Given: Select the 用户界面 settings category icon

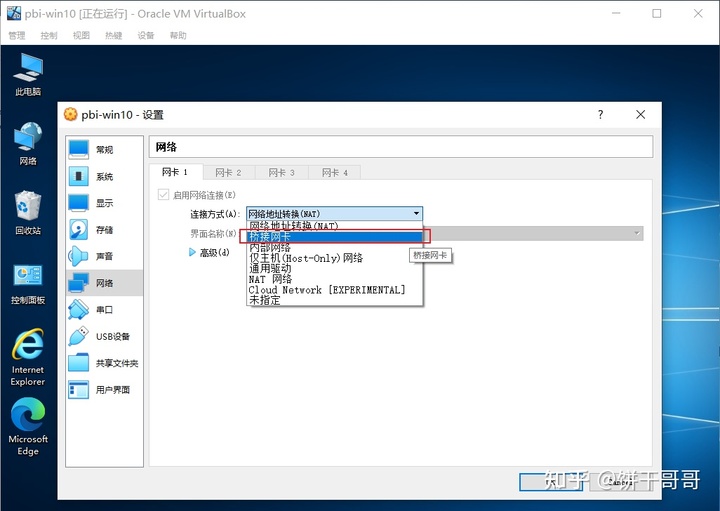Looking at the screenshot, I should point(79,390).
